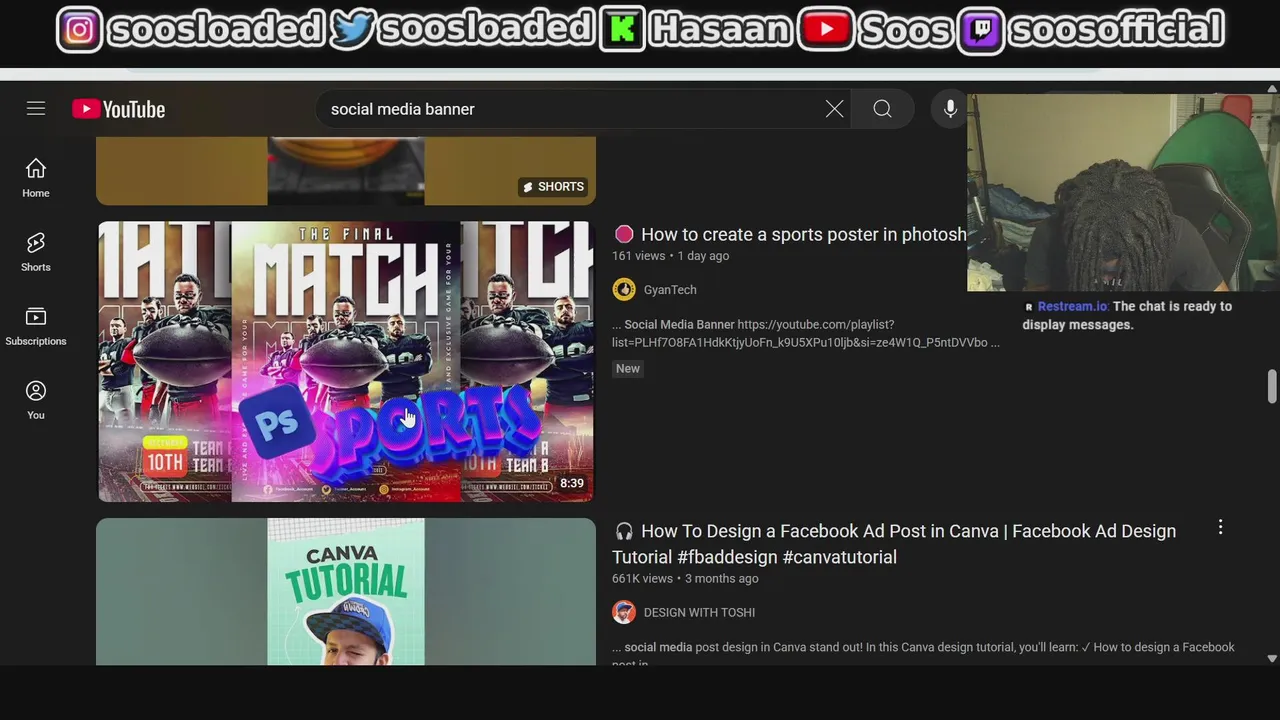Click the Instagram icon in the overlay banner
The height and width of the screenshot is (720, 1280).
click(79, 30)
